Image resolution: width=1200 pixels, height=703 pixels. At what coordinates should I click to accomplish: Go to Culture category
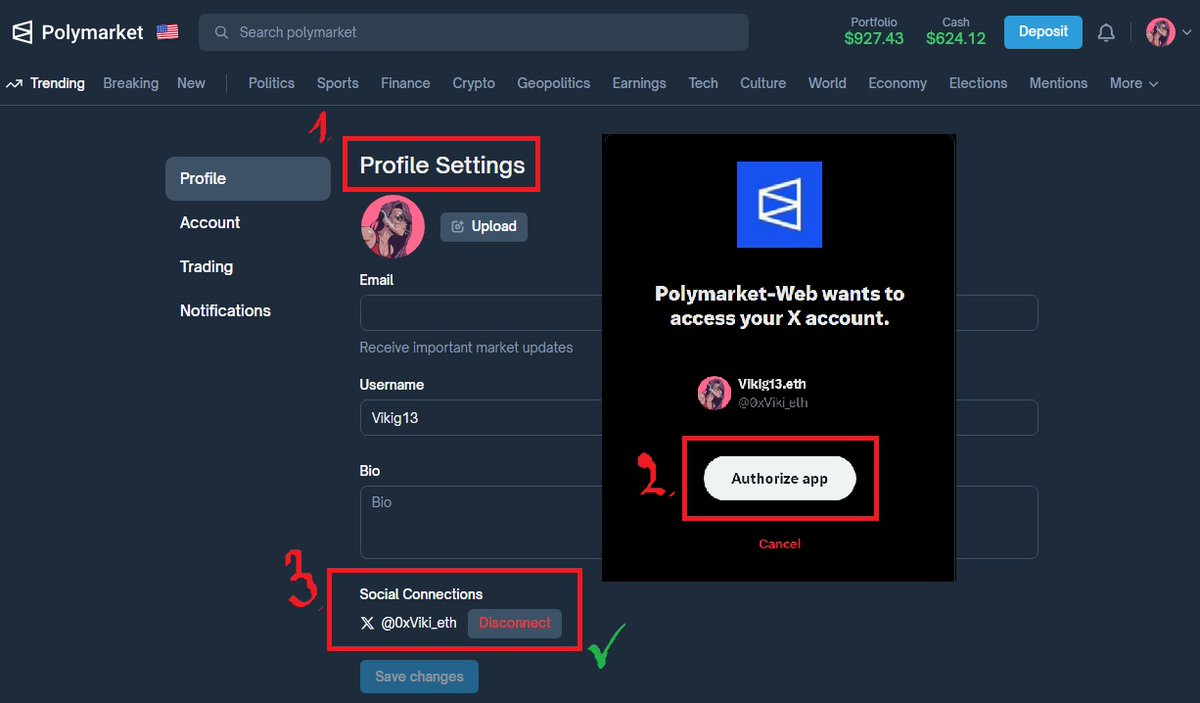coord(763,83)
